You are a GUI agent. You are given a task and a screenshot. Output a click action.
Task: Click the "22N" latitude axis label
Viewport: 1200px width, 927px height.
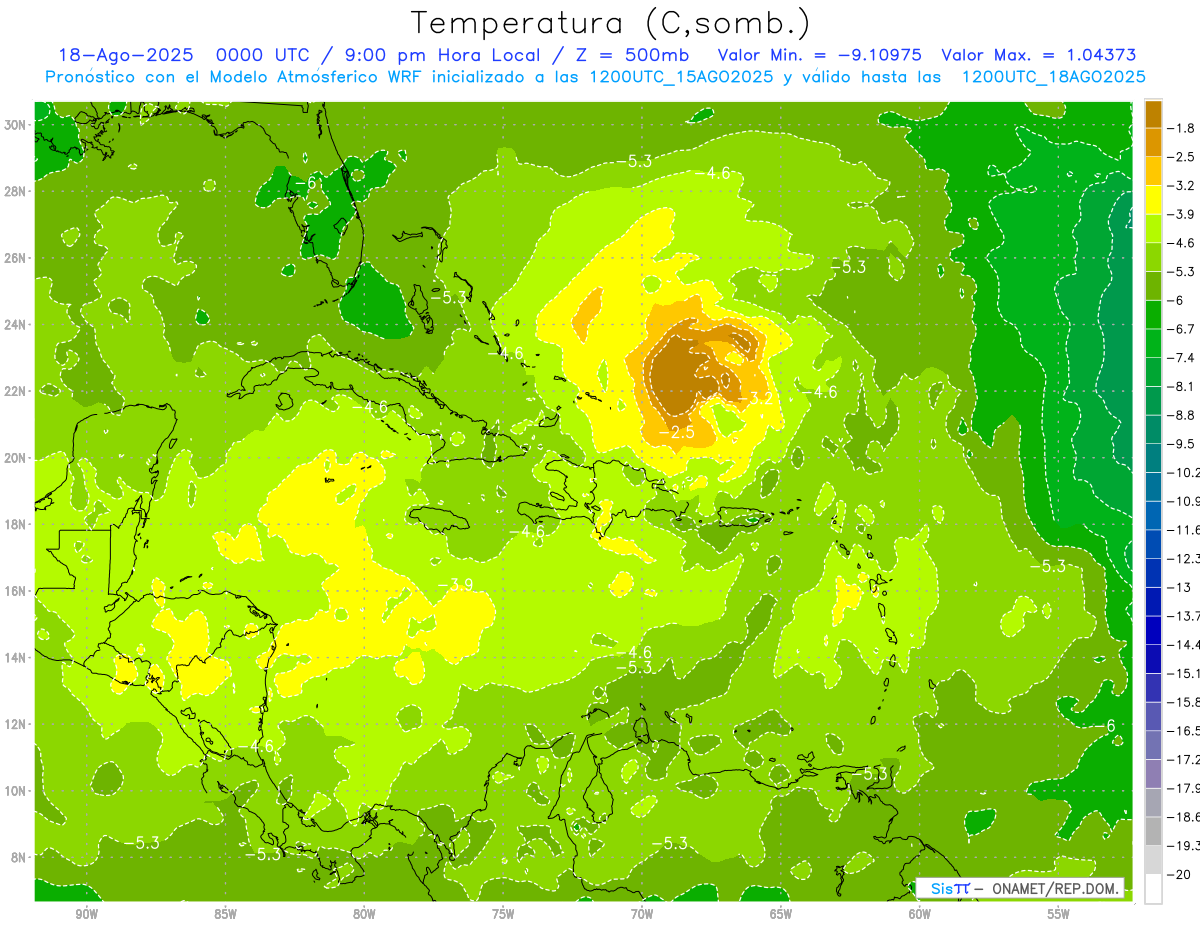15,391
